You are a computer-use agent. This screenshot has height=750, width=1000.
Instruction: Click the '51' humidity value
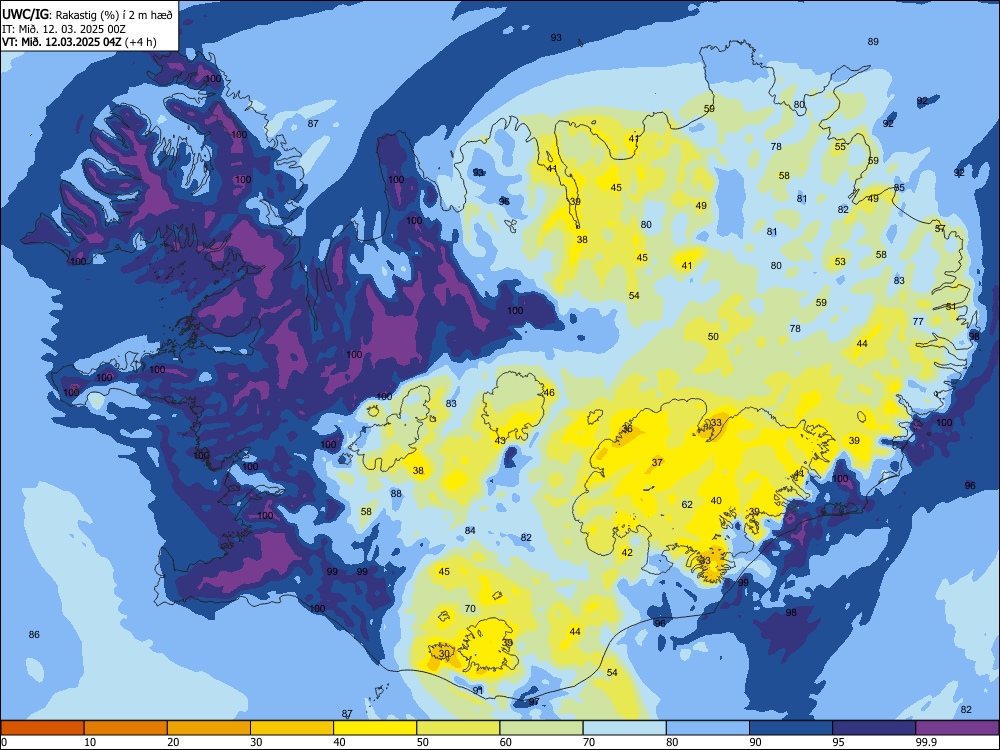point(951,307)
